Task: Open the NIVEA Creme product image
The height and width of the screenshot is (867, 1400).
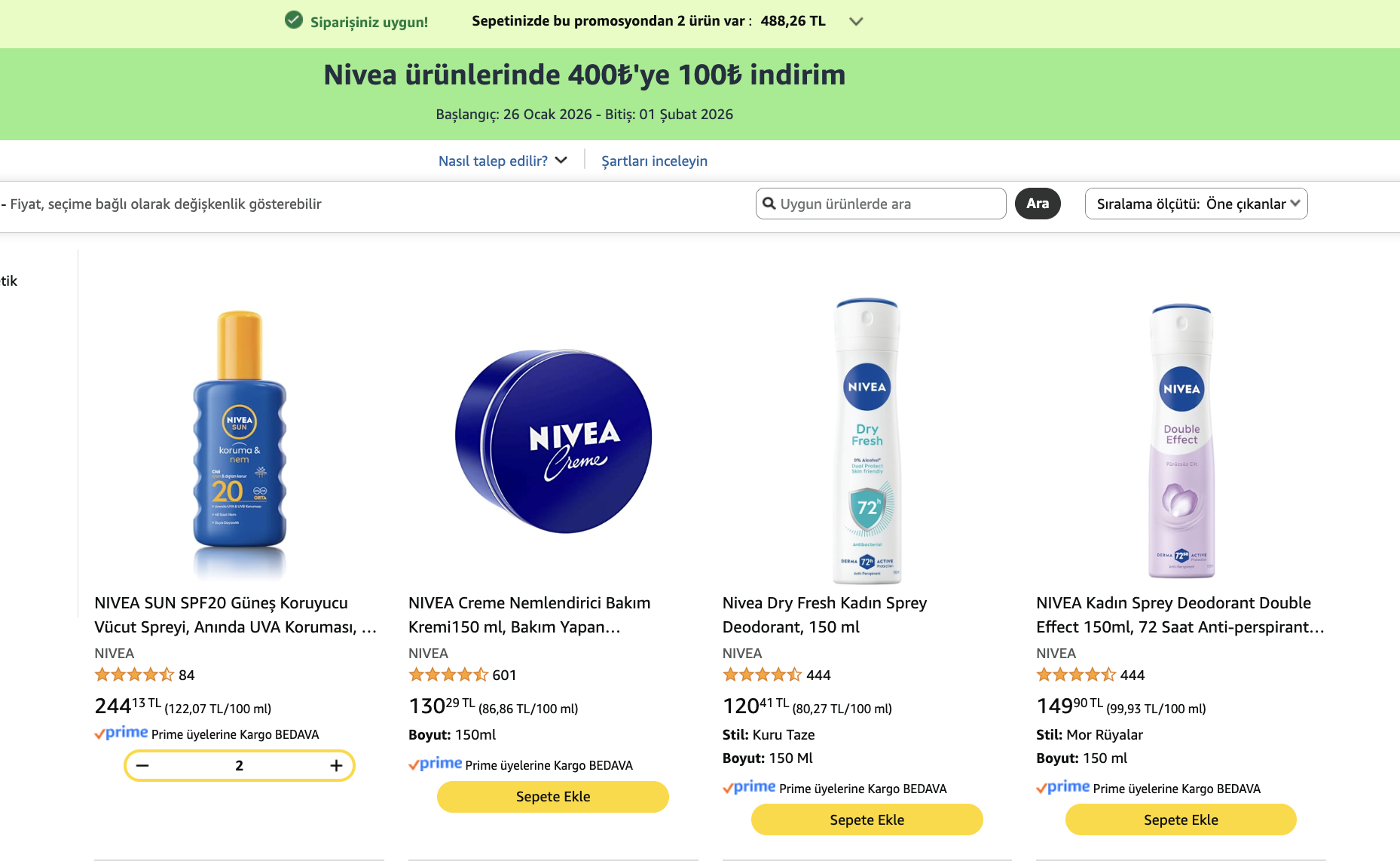Action: [552, 441]
